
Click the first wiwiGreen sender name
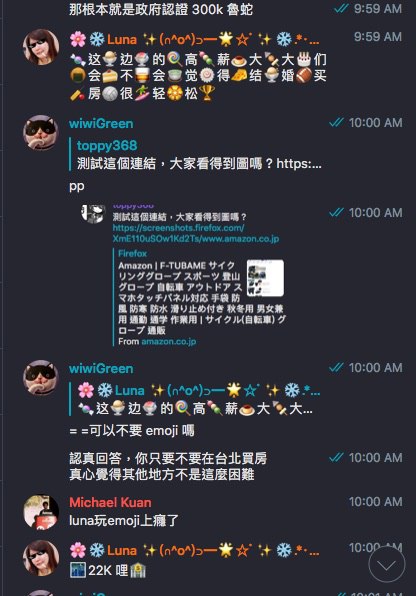pos(101,124)
